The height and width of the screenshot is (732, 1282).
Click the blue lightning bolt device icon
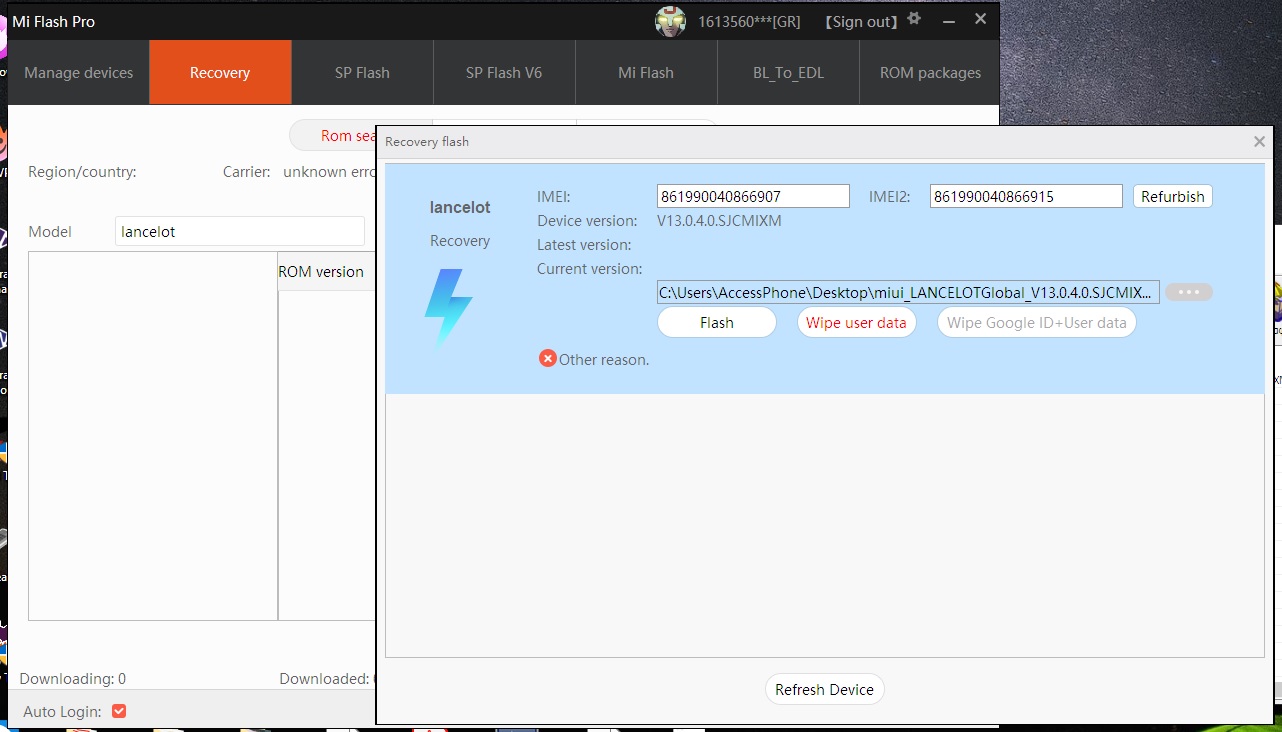[x=448, y=307]
